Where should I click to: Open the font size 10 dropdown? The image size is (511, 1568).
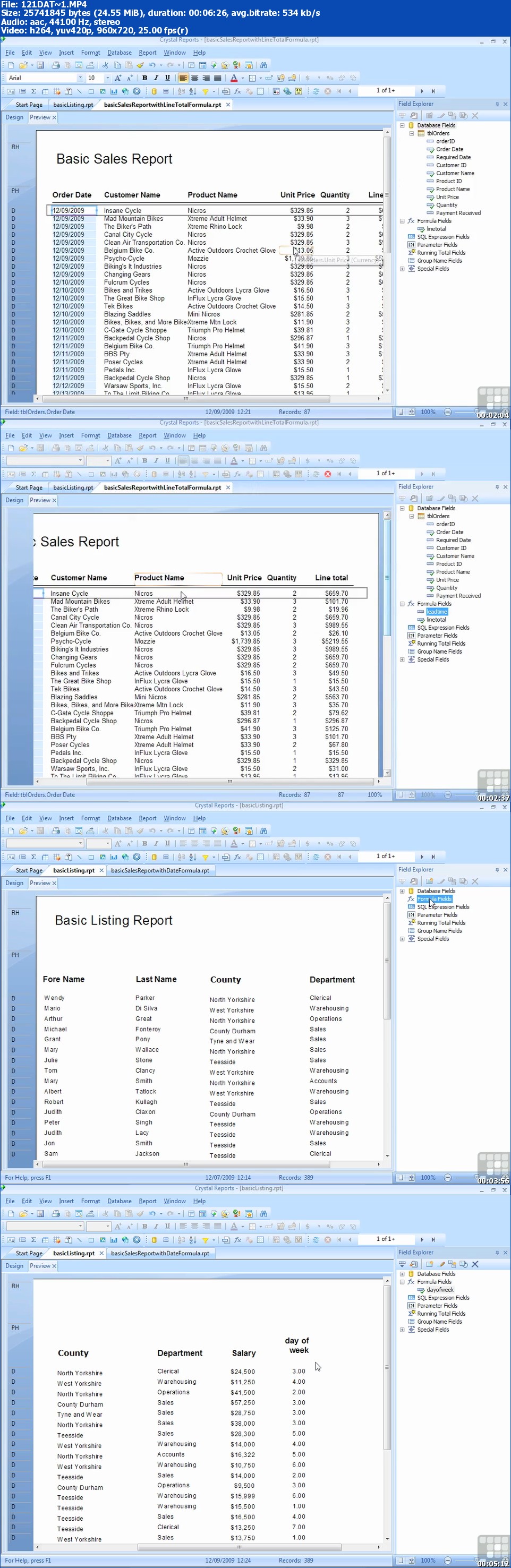[107, 78]
